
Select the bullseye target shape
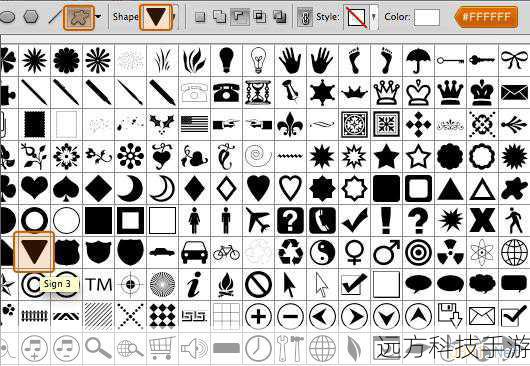(x=418, y=252)
